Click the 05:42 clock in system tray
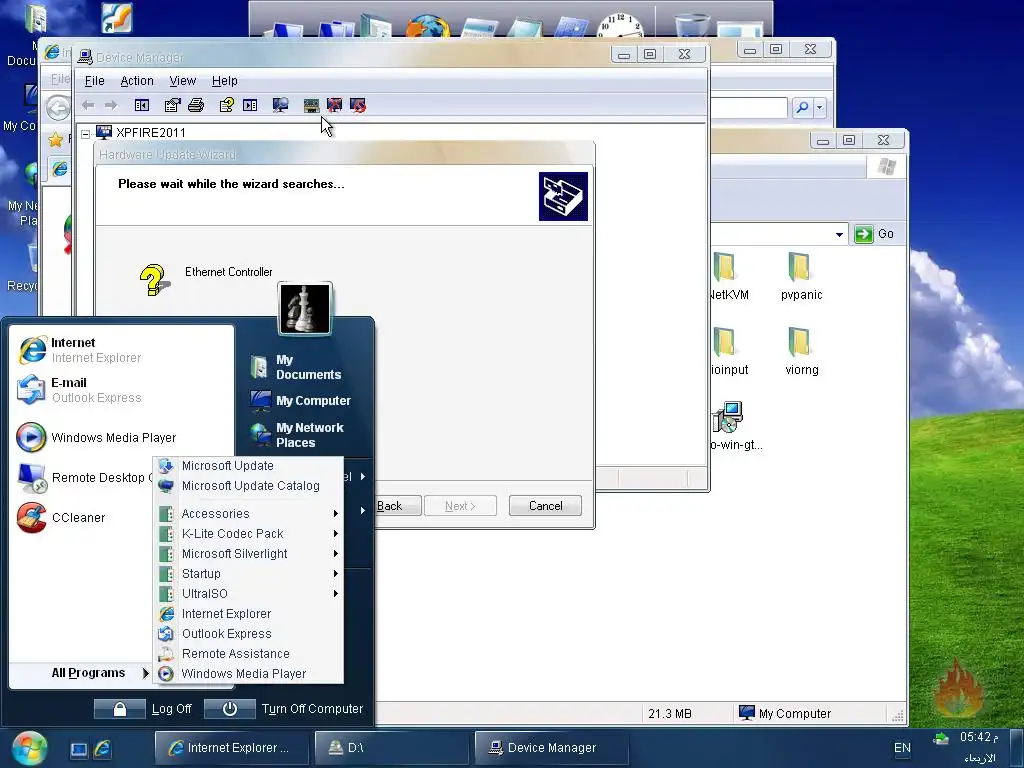This screenshot has height=768, width=1024. click(978, 737)
